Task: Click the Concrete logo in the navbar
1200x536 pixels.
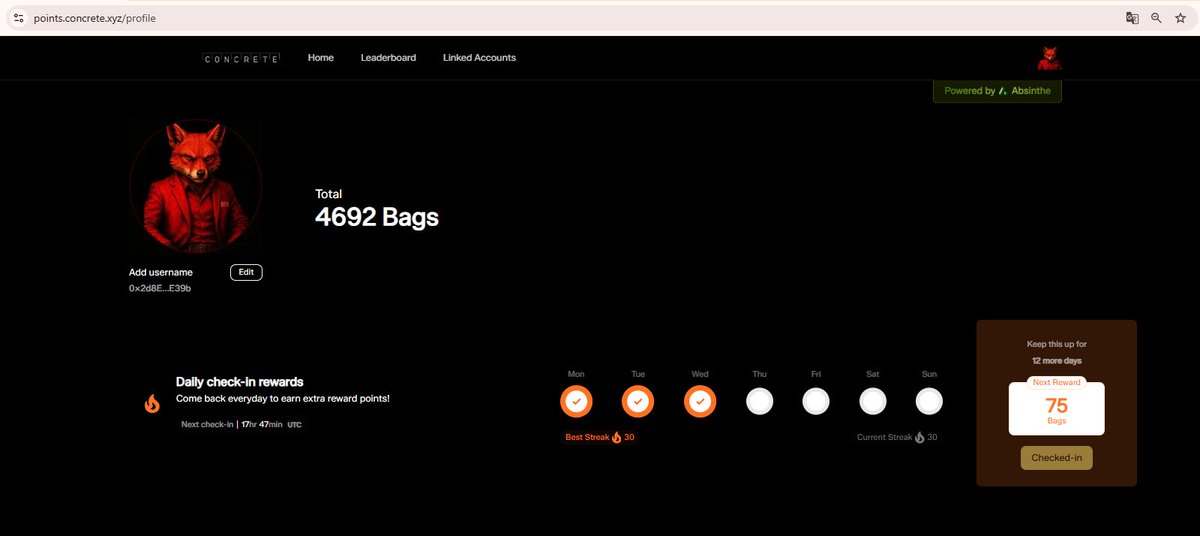Action: coord(241,58)
